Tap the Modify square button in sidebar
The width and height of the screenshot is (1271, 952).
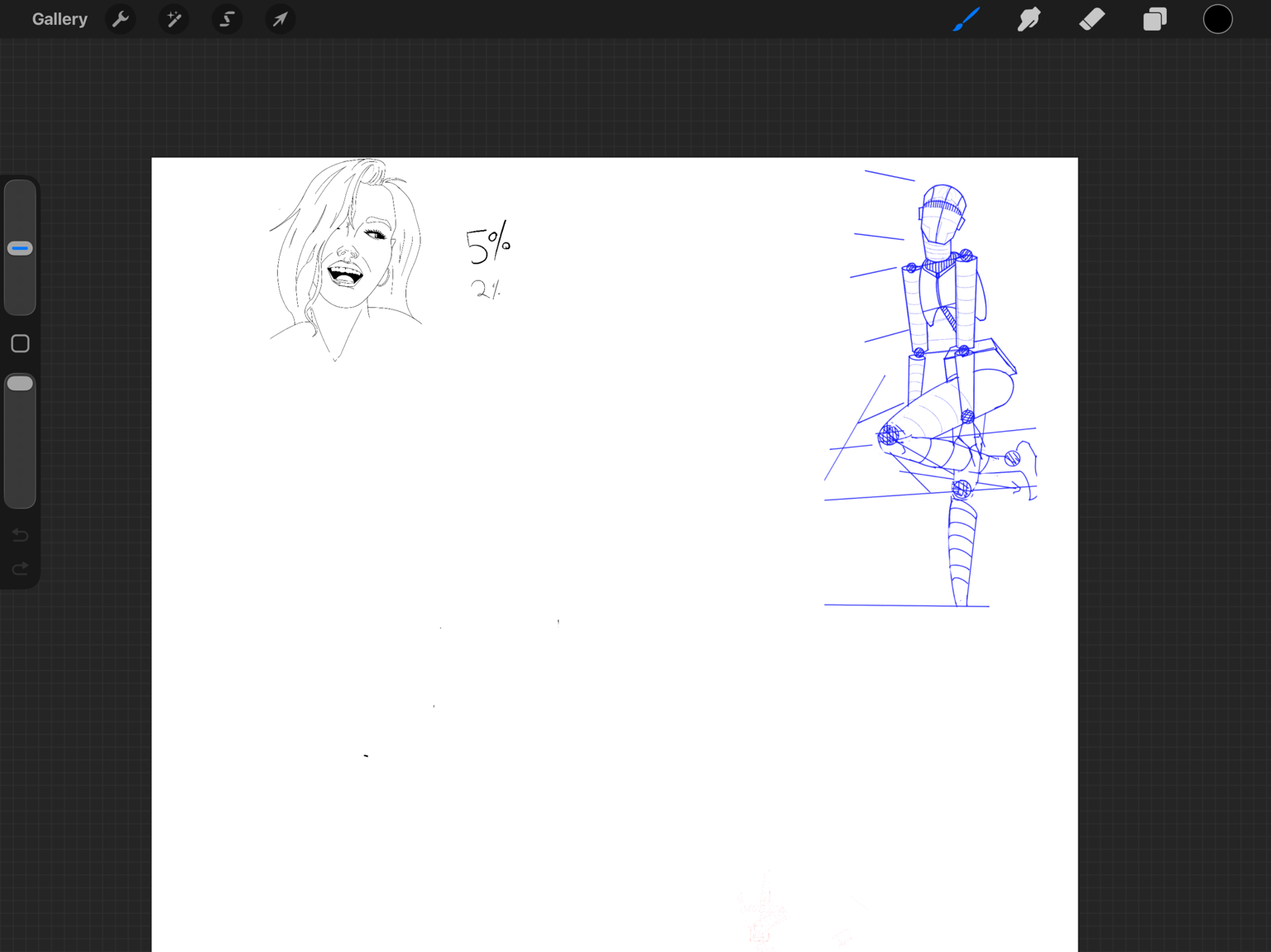[20, 343]
